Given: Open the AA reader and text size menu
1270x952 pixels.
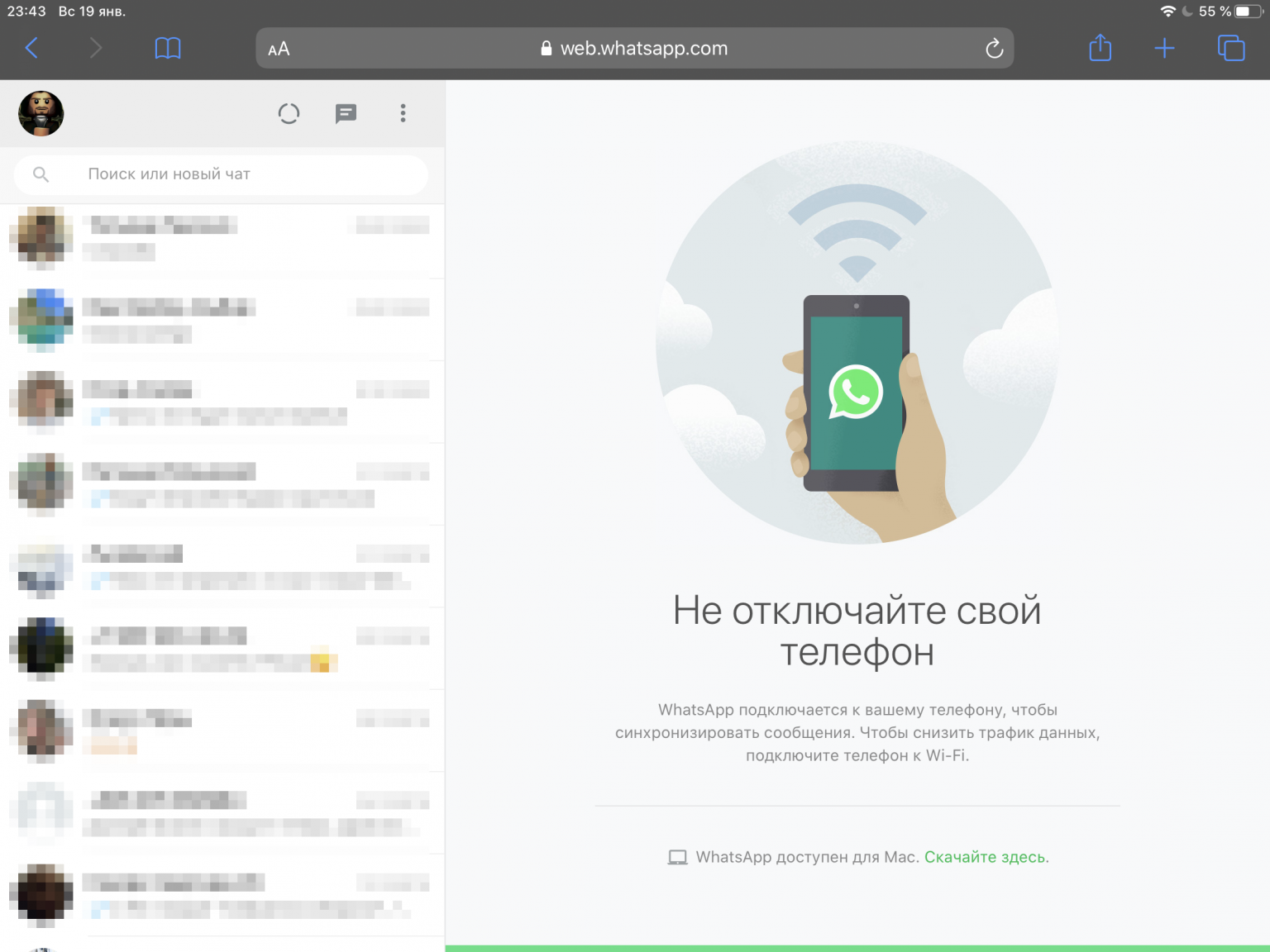Looking at the screenshot, I should pyautogui.click(x=279, y=49).
